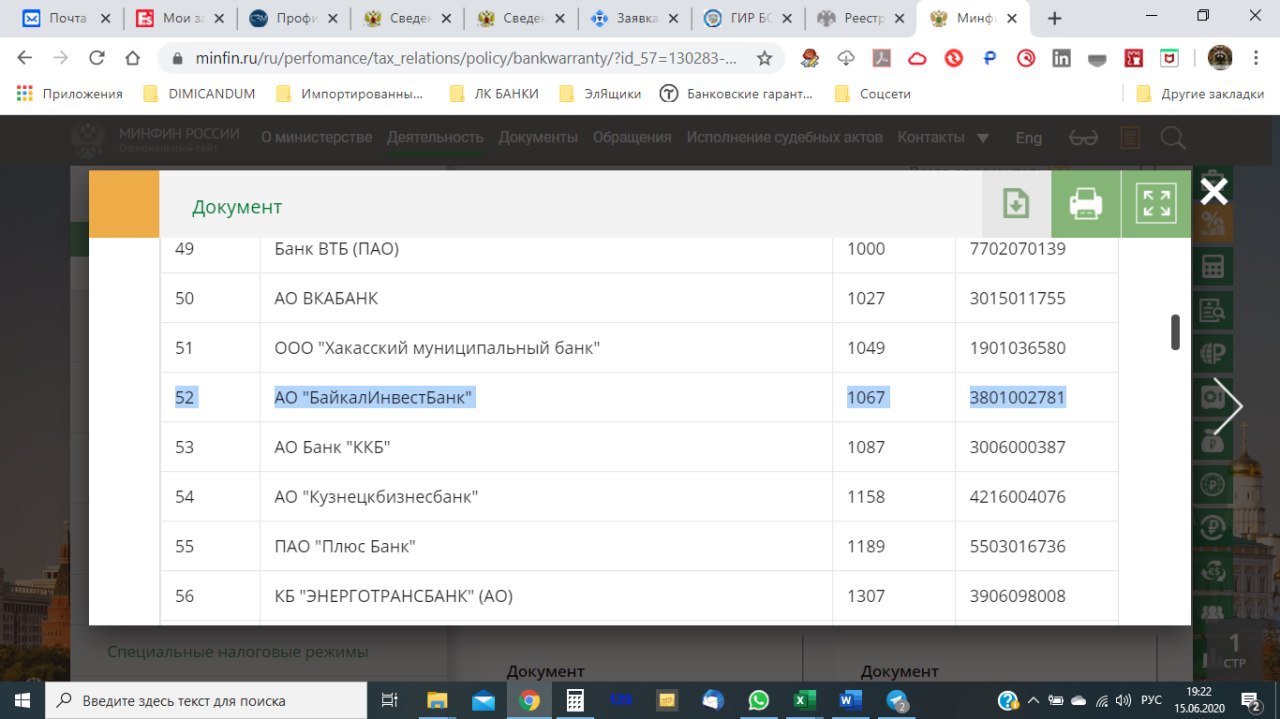The height and width of the screenshot is (719, 1280).
Task: Click the Банк ВТБ (ПАО) cell
Action: click(x=546, y=249)
